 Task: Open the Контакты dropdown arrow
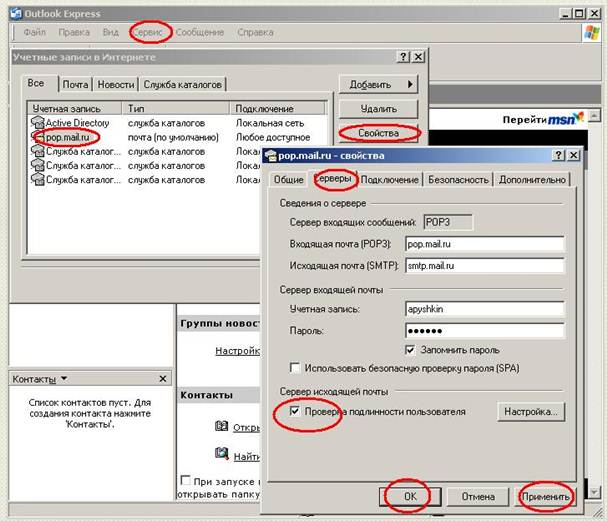point(64,378)
